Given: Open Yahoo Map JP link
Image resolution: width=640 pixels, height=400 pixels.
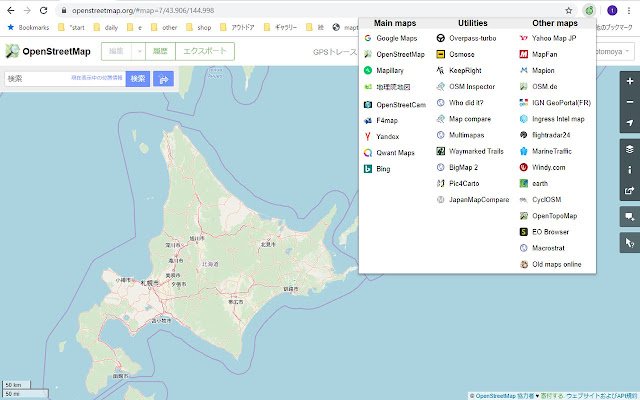Looking at the screenshot, I should click(x=548, y=38).
